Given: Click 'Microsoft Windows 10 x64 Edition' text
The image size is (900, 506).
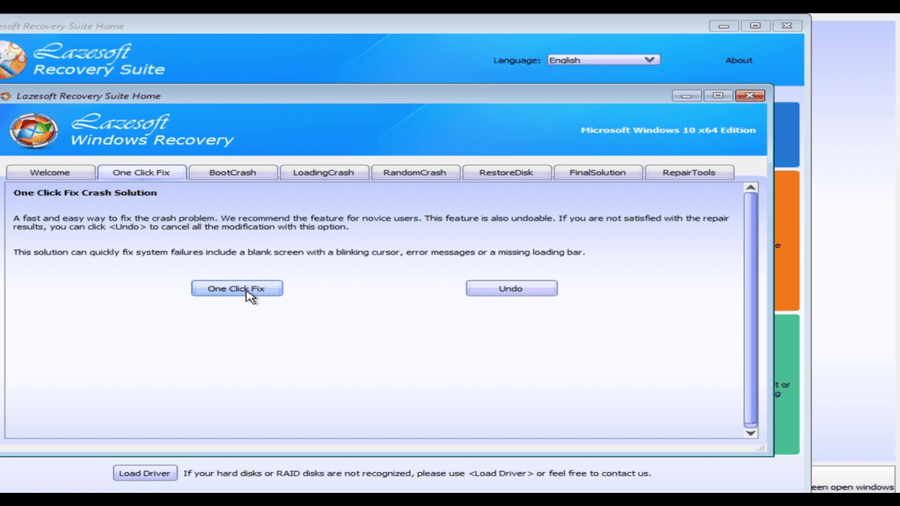Looking at the screenshot, I should 668,130.
